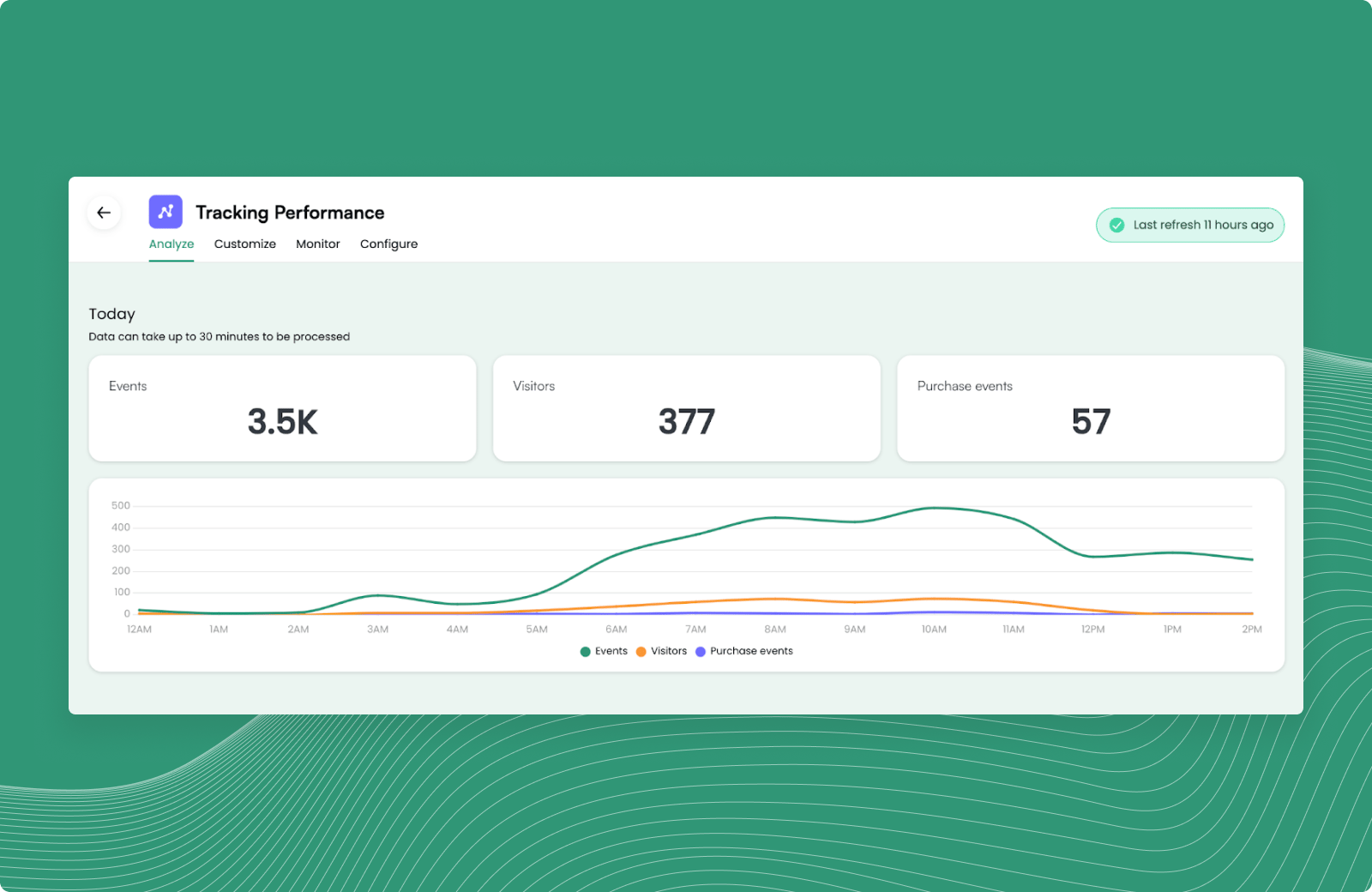Click the data processing notice text

[220, 337]
